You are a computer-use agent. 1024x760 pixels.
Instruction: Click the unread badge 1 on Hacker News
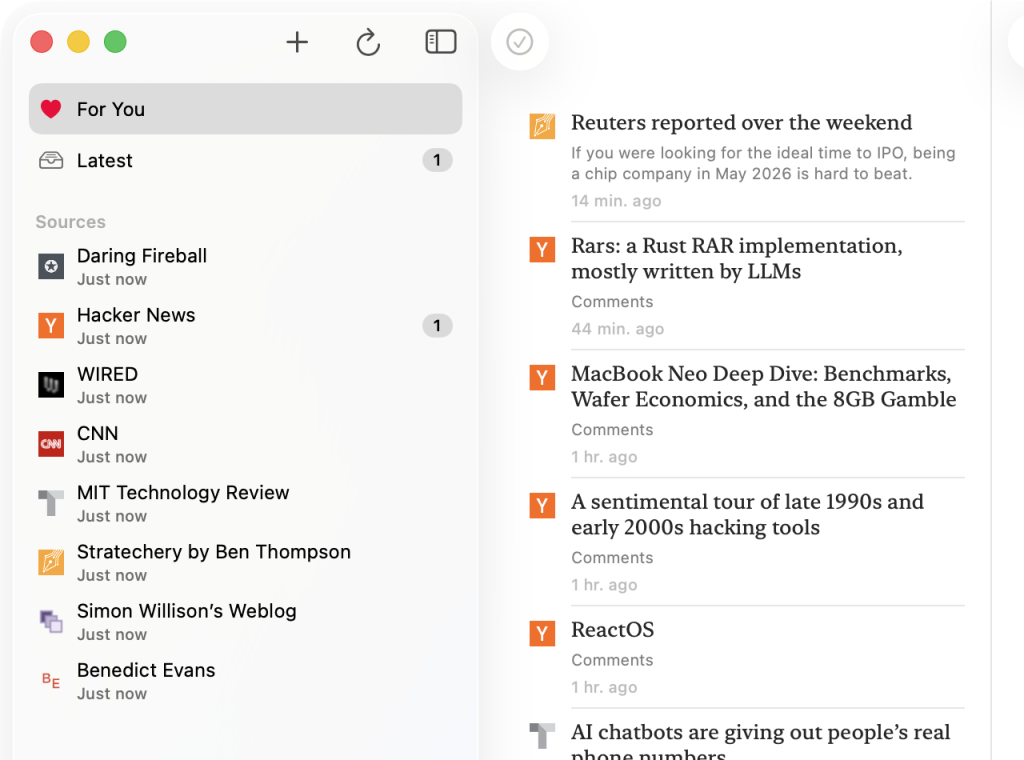[437, 326]
